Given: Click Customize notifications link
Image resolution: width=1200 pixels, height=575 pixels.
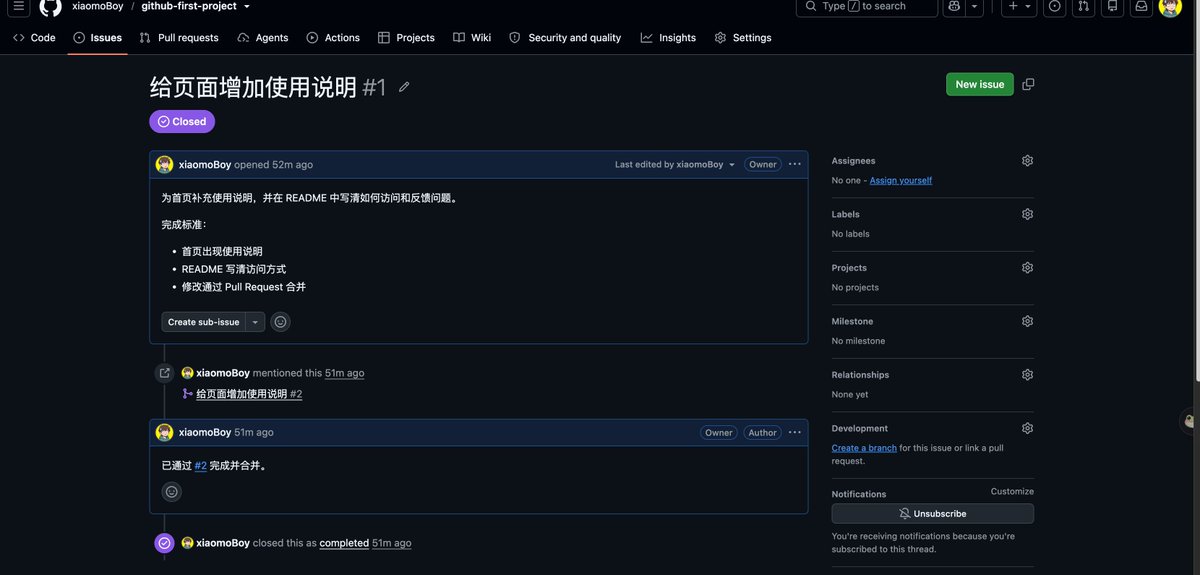Looking at the screenshot, I should point(1012,492).
